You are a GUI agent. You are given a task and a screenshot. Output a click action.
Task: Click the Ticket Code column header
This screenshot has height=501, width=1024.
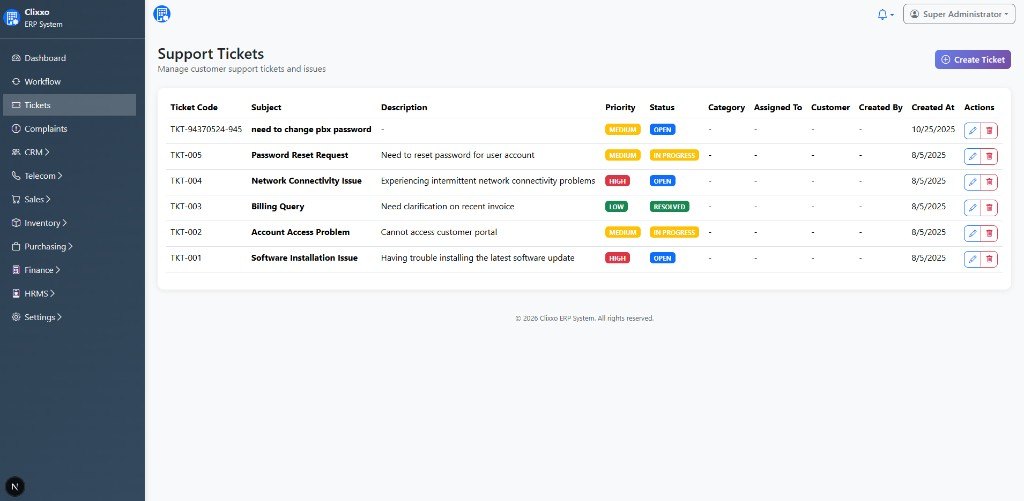click(194, 107)
